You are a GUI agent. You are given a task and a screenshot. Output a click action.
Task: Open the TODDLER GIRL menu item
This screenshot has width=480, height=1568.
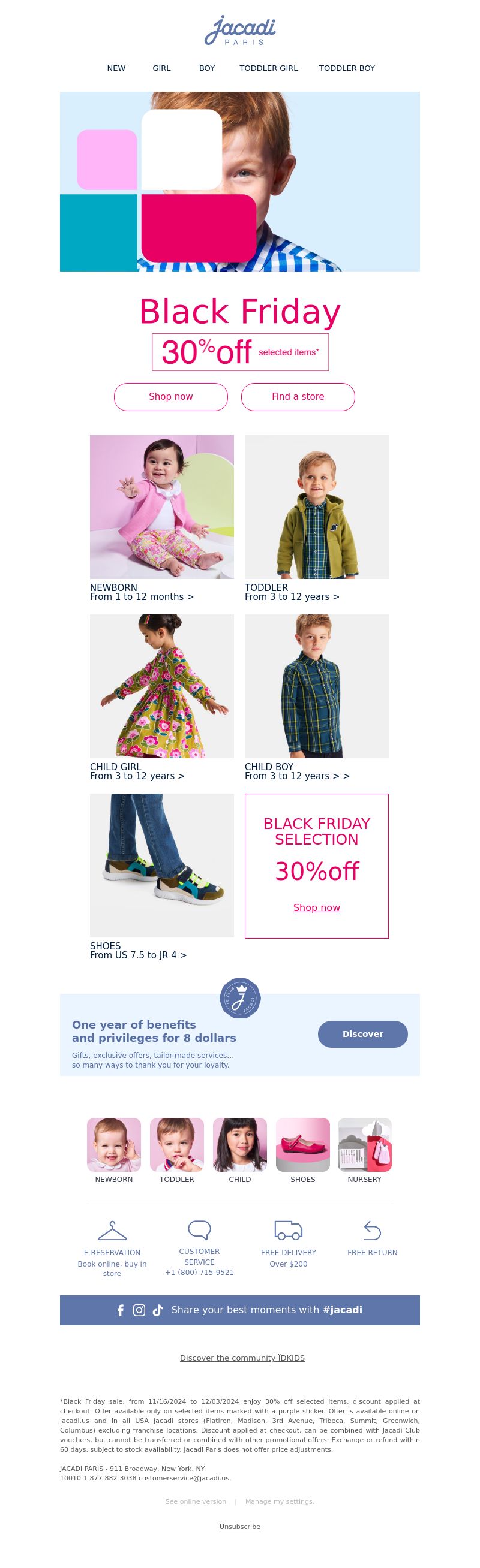pos(269,68)
